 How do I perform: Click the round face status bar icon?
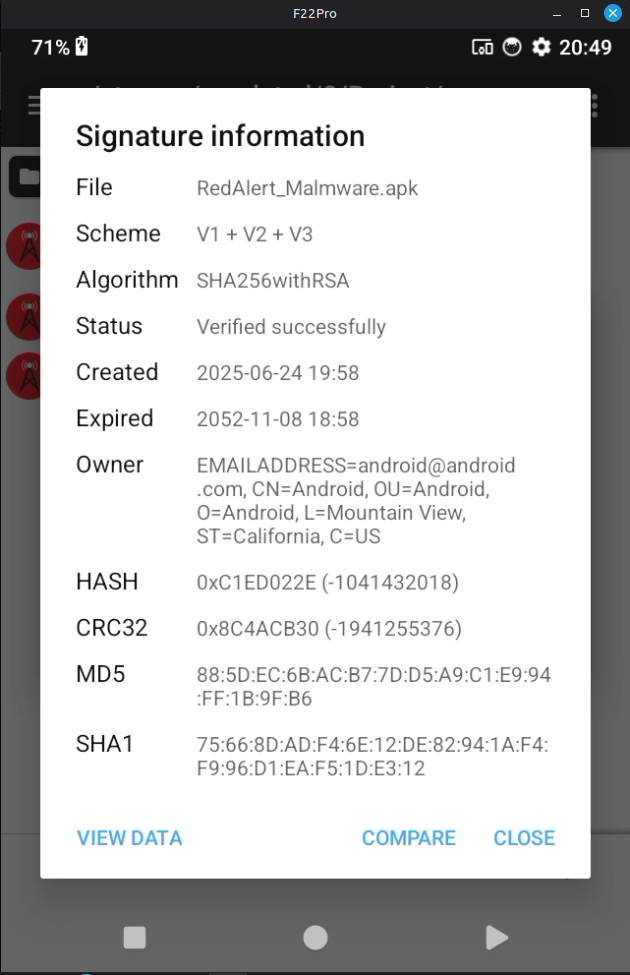click(512, 47)
